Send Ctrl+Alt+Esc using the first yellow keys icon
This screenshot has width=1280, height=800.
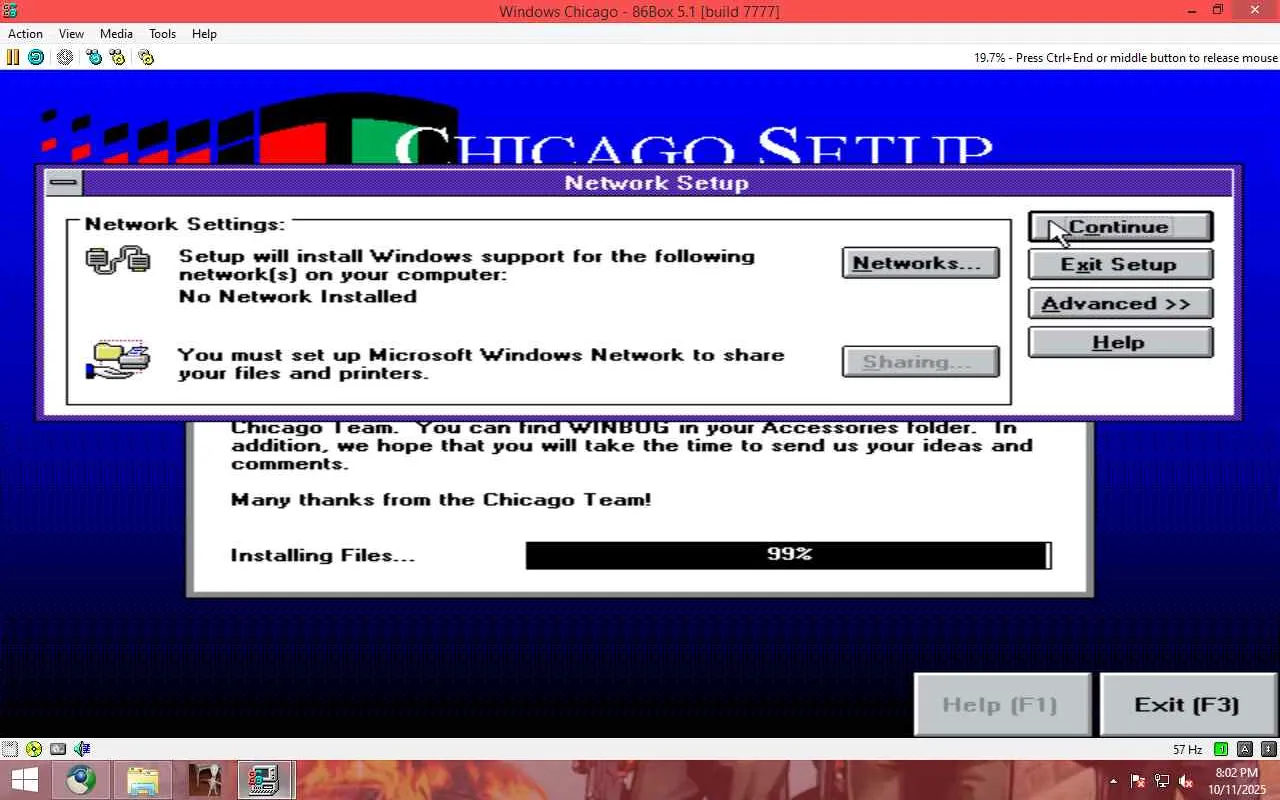point(118,57)
